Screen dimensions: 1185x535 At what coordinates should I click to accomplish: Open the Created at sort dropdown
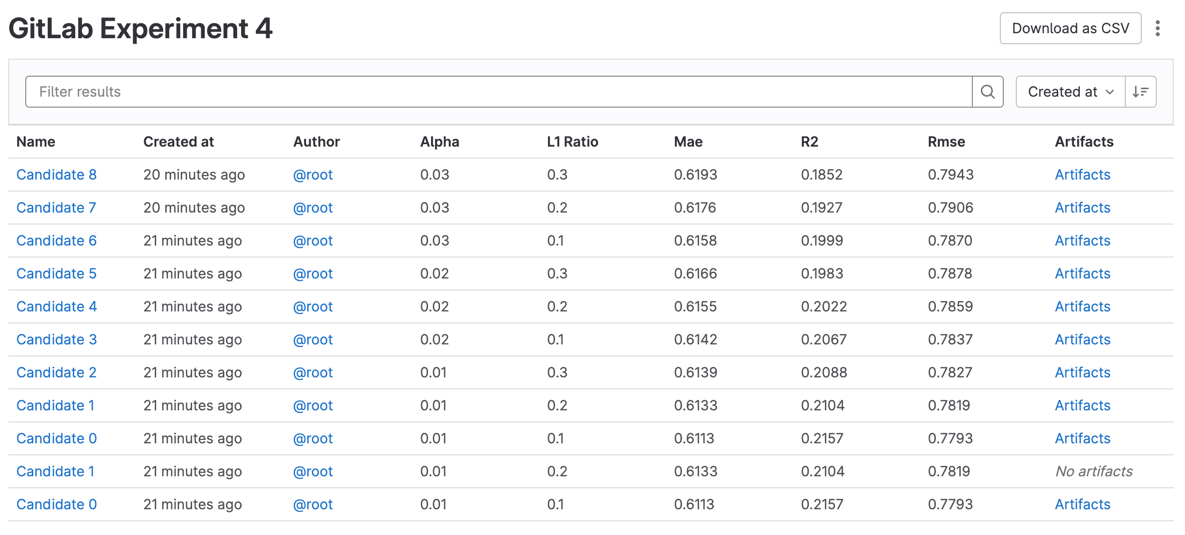tap(1070, 92)
